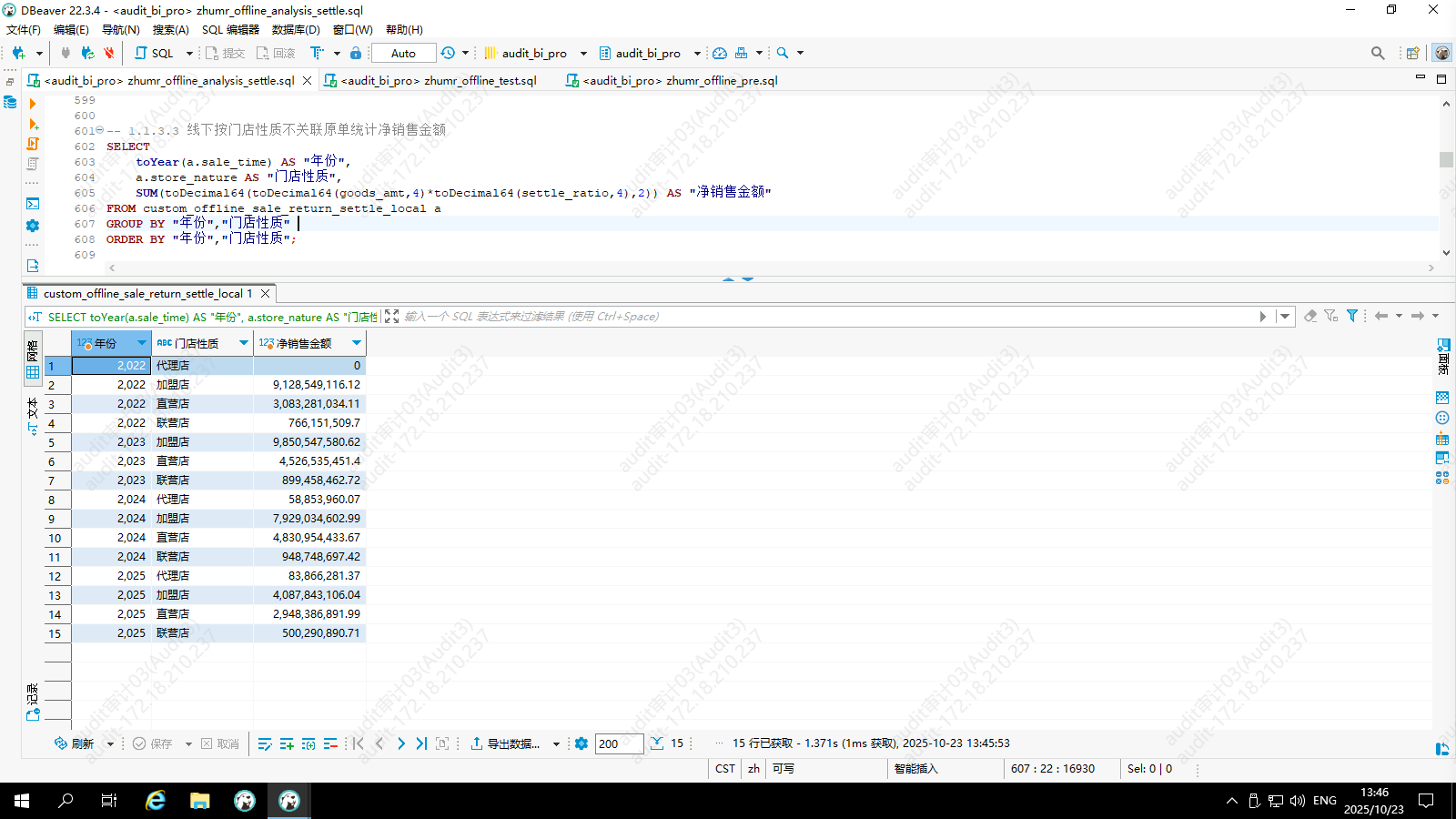Click the editor vertical scrollbar thumb
This screenshot has height=819, width=1456.
coord(1446,160)
